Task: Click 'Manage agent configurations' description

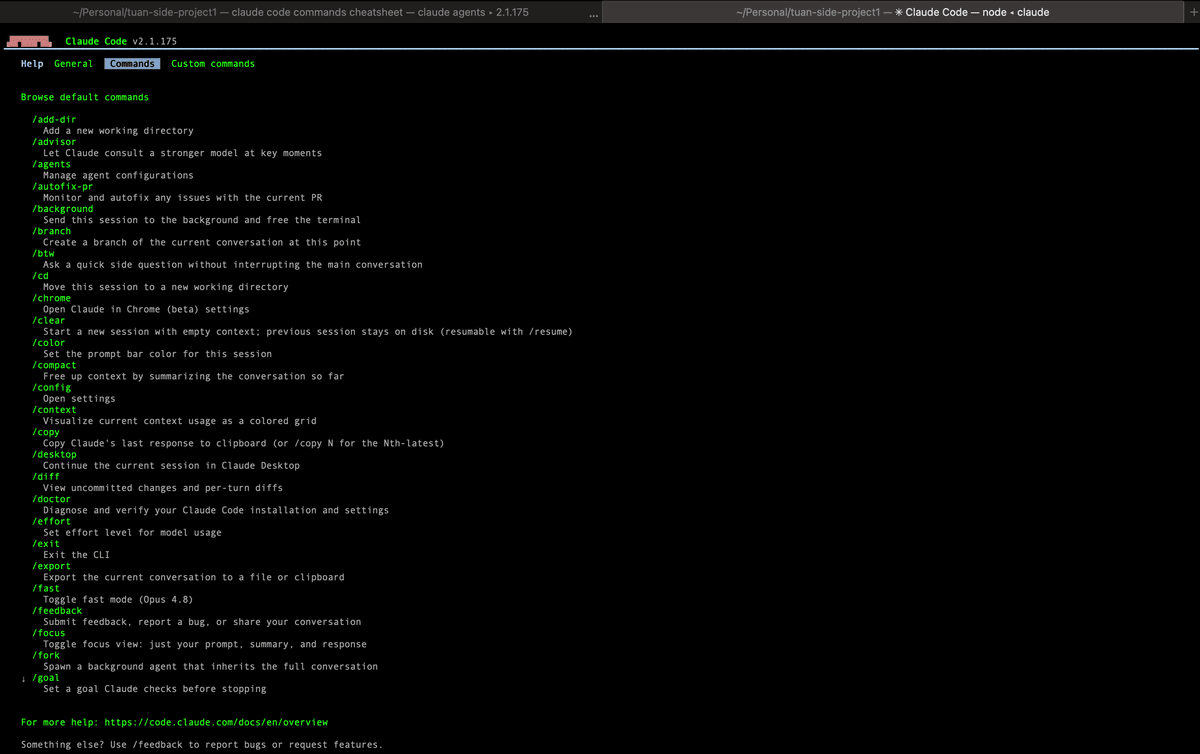Action: 118,175
